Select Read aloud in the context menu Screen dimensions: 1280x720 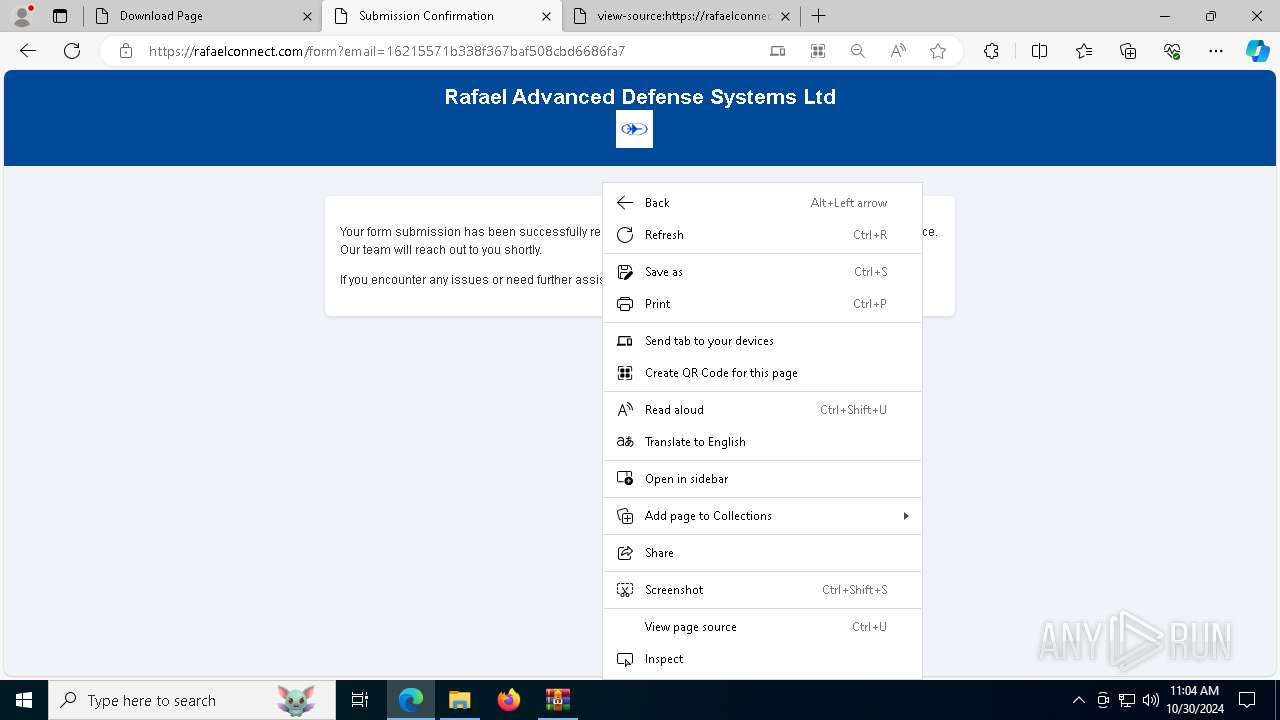(x=762, y=410)
